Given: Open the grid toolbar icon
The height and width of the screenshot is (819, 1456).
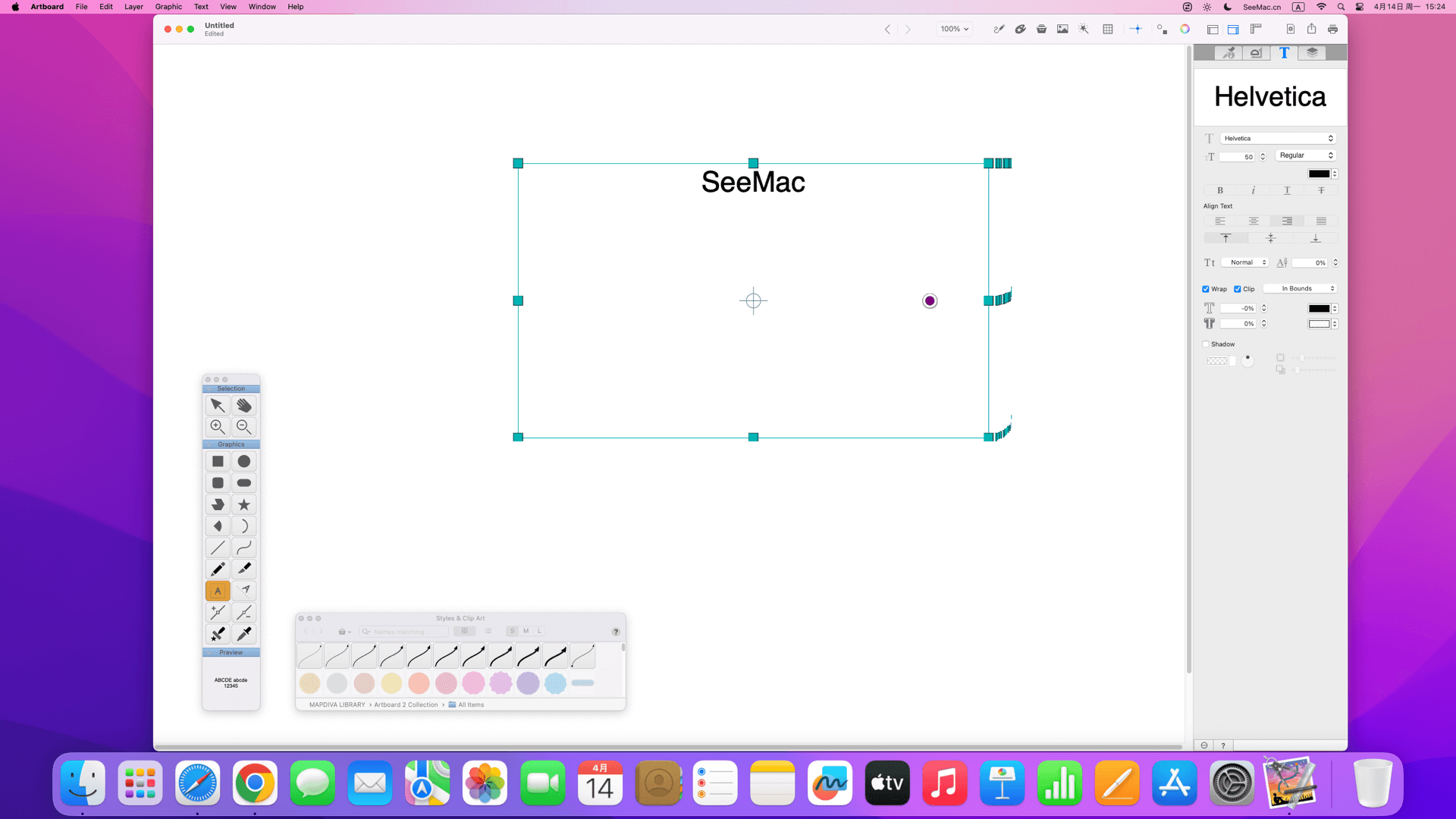Looking at the screenshot, I should point(1108,29).
